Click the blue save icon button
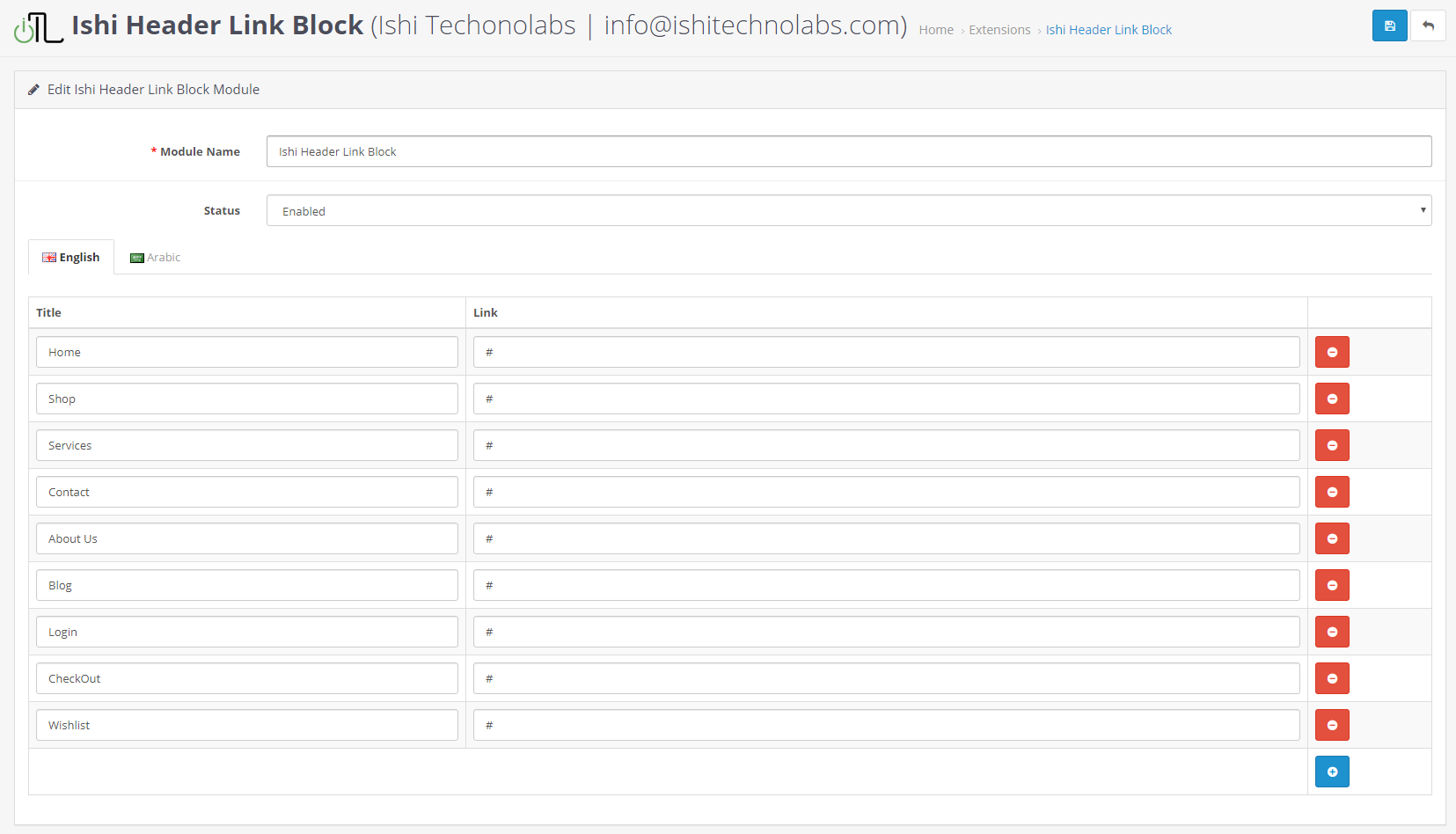Image resolution: width=1456 pixels, height=834 pixels. coord(1389,26)
